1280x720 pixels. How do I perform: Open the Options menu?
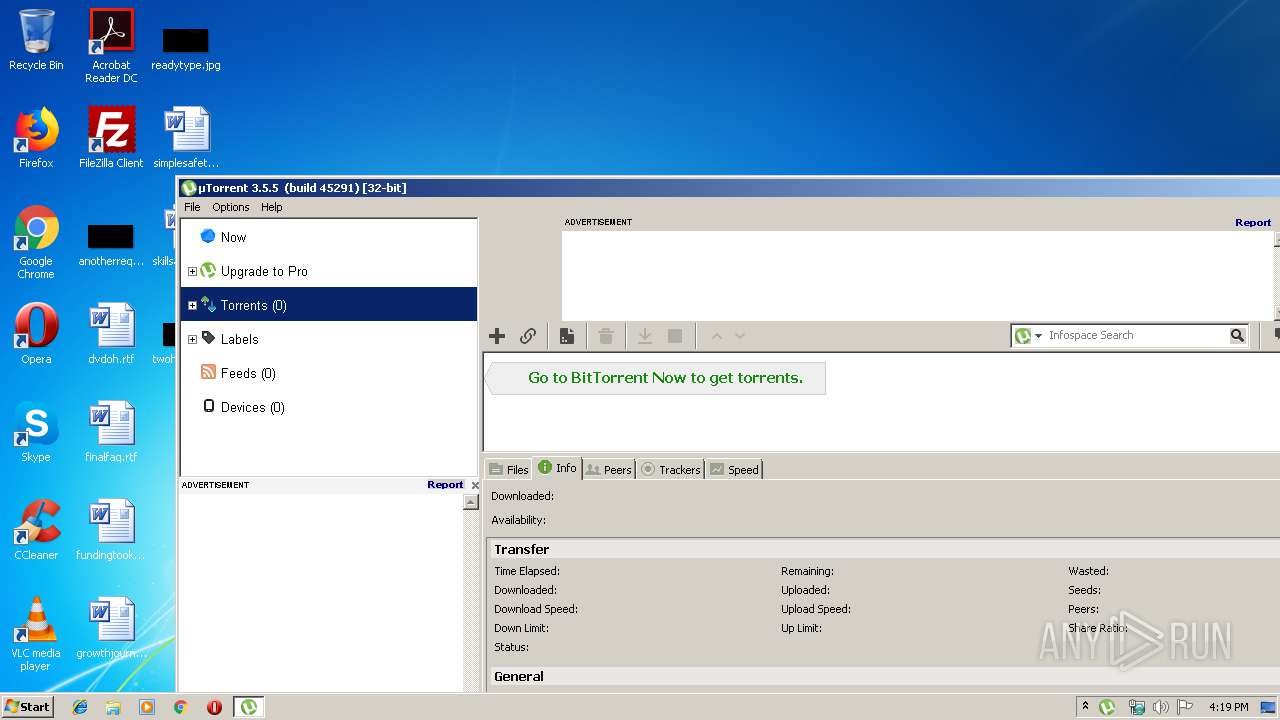click(230, 207)
